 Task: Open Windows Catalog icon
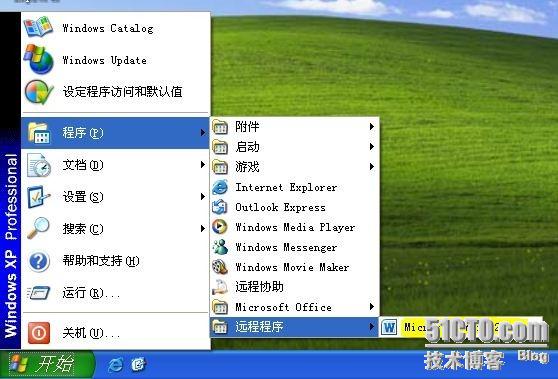(38, 27)
